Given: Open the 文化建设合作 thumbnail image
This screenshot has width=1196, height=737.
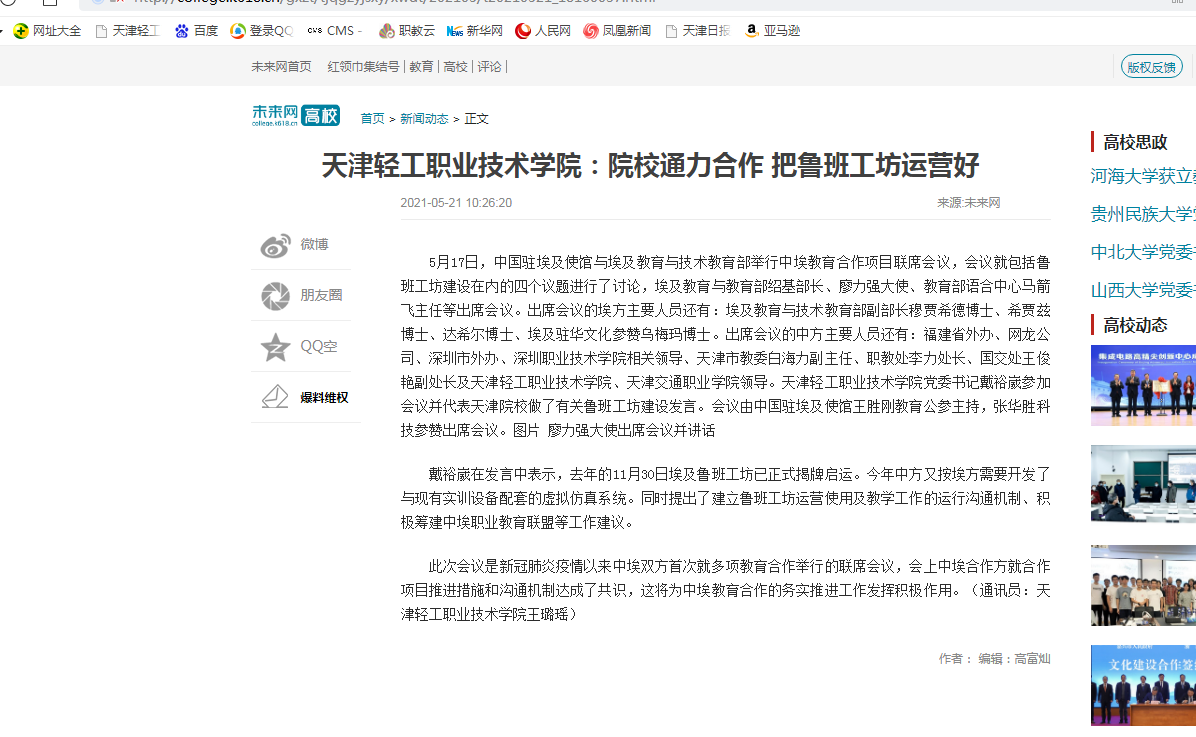Looking at the screenshot, I should [x=1143, y=685].
